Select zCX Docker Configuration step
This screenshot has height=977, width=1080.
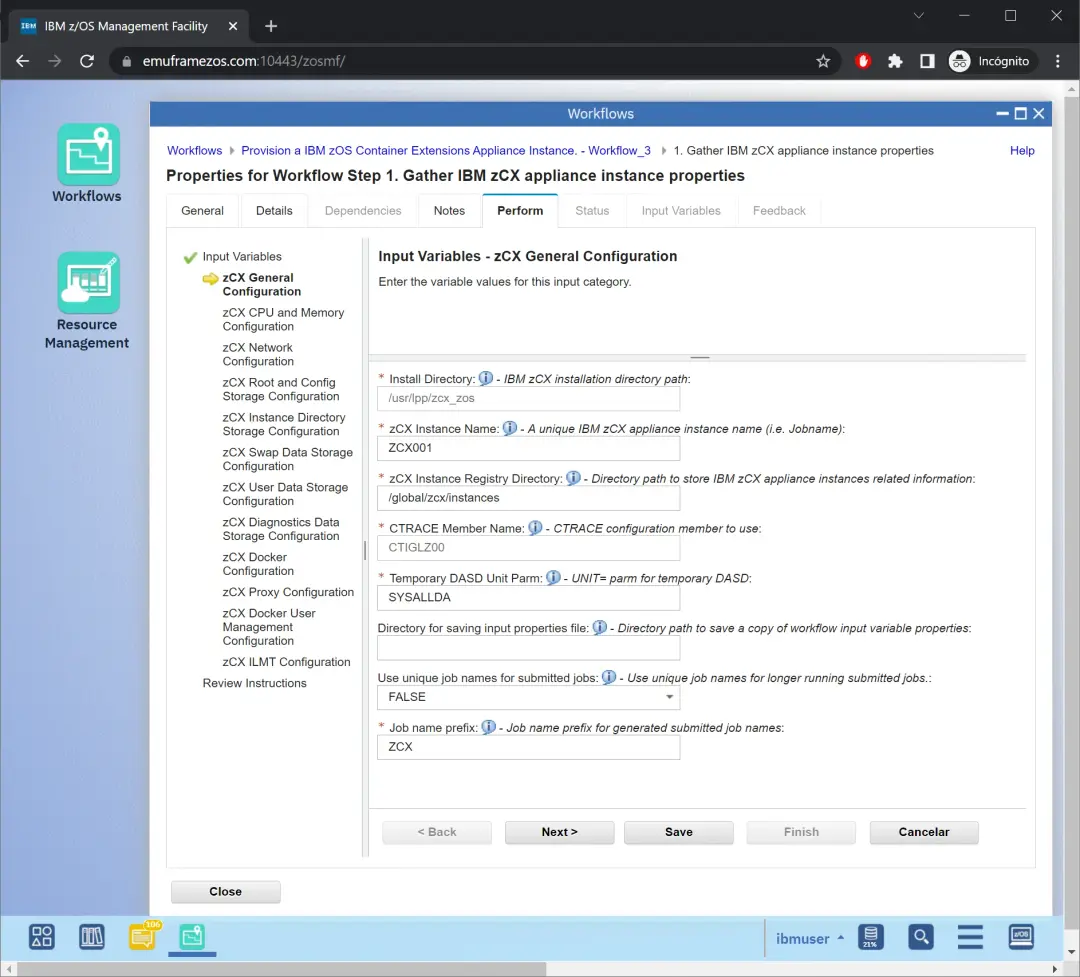pos(258,564)
